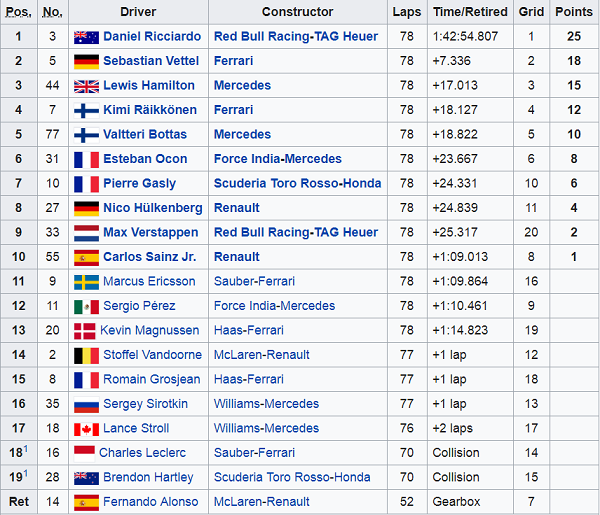The width and height of the screenshot is (600, 515).
Task: Open Williams-Mercedes link in Sirotkin's row
Action: click(266, 404)
